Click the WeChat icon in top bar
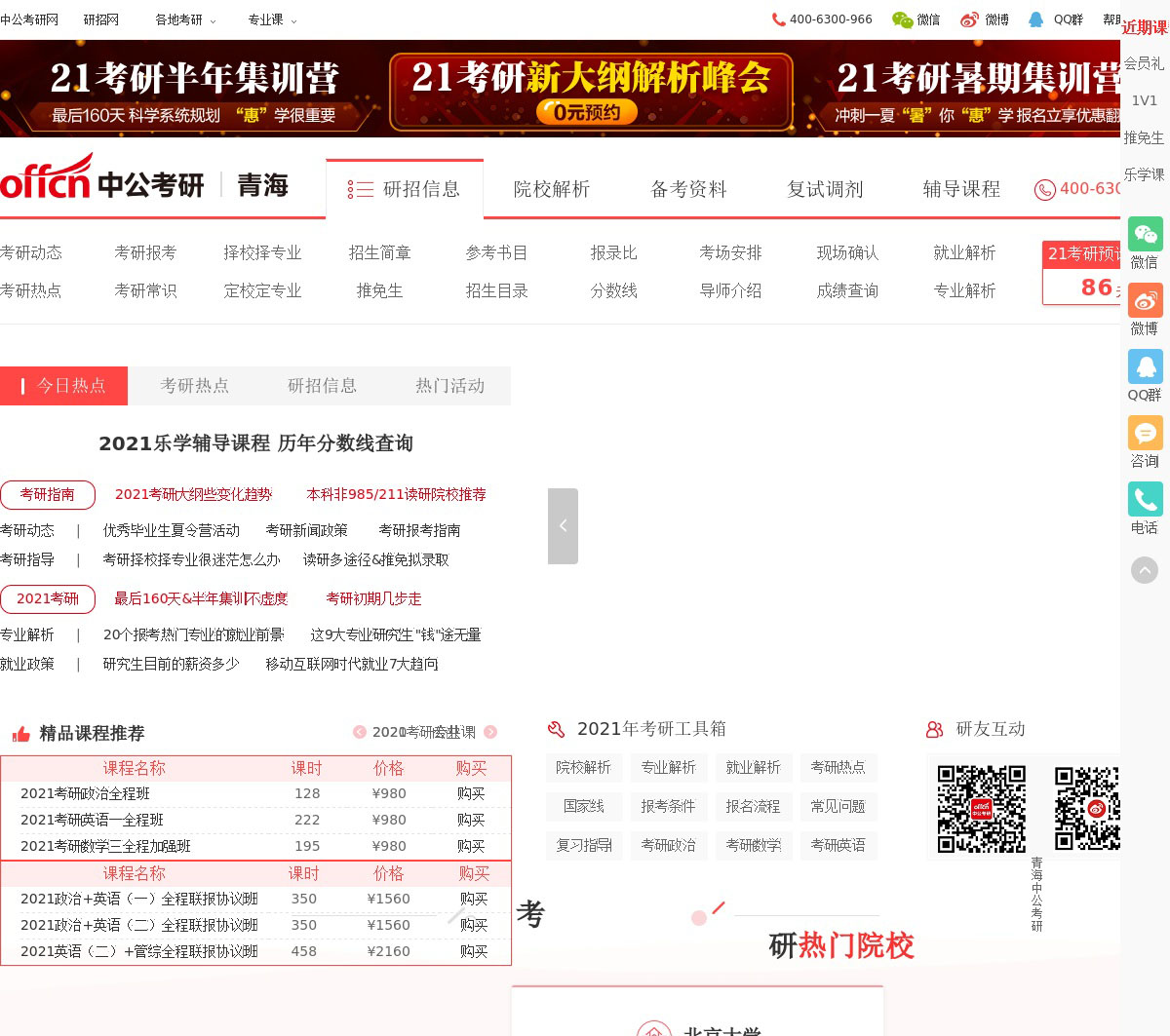1170x1036 pixels. [x=903, y=19]
